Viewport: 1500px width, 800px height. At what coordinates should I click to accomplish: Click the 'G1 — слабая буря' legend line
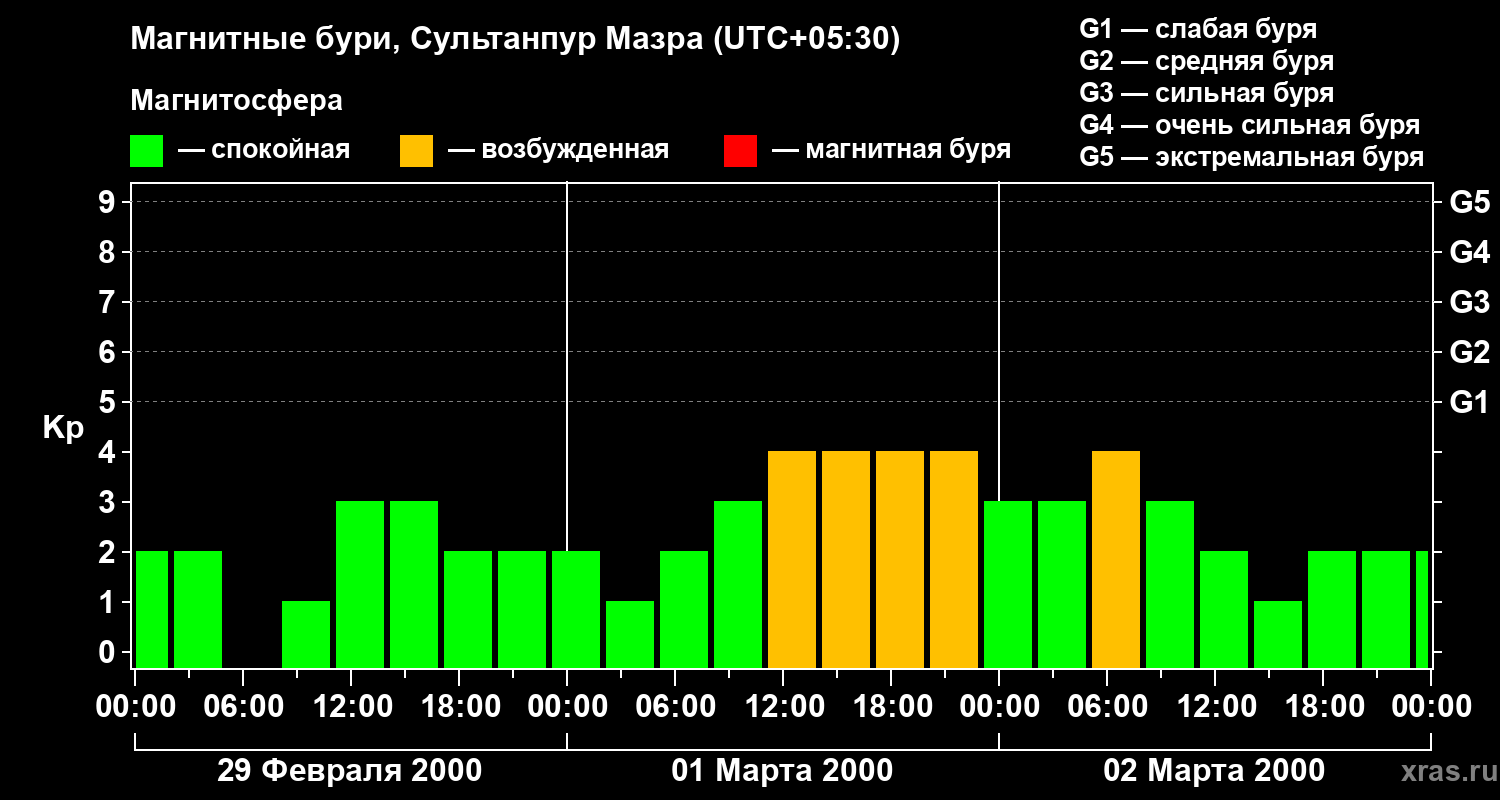point(1198,29)
